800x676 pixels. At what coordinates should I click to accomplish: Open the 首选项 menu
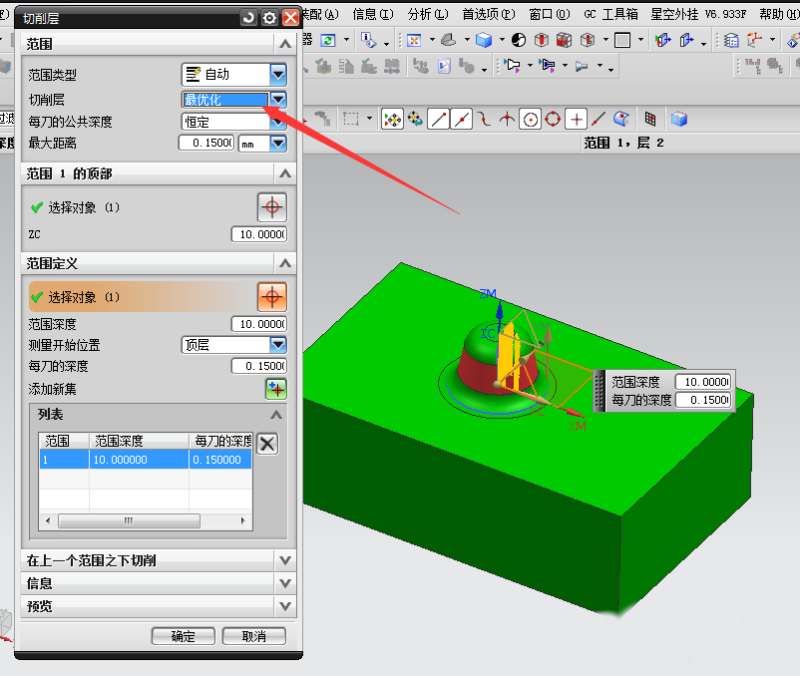coord(487,14)
